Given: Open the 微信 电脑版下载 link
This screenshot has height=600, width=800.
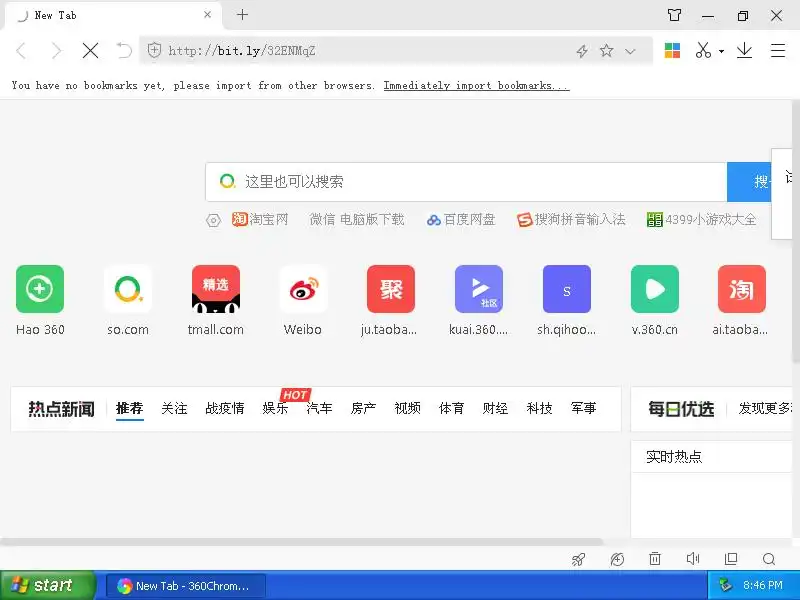Looking at the screenshot, I should coord(357,219).
